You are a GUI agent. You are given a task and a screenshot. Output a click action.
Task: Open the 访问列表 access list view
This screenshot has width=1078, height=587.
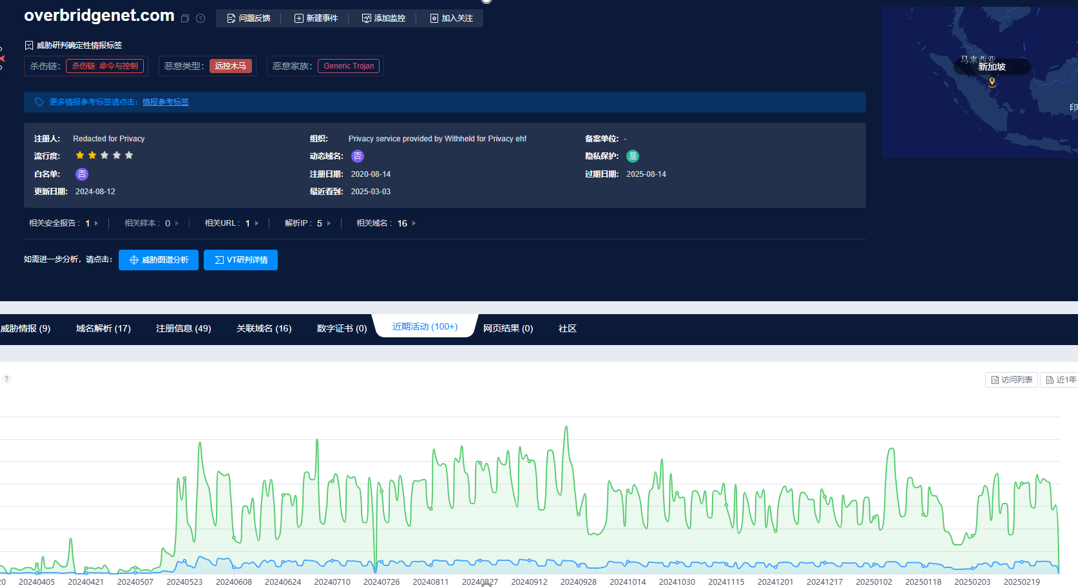(x=1011, y=380)
